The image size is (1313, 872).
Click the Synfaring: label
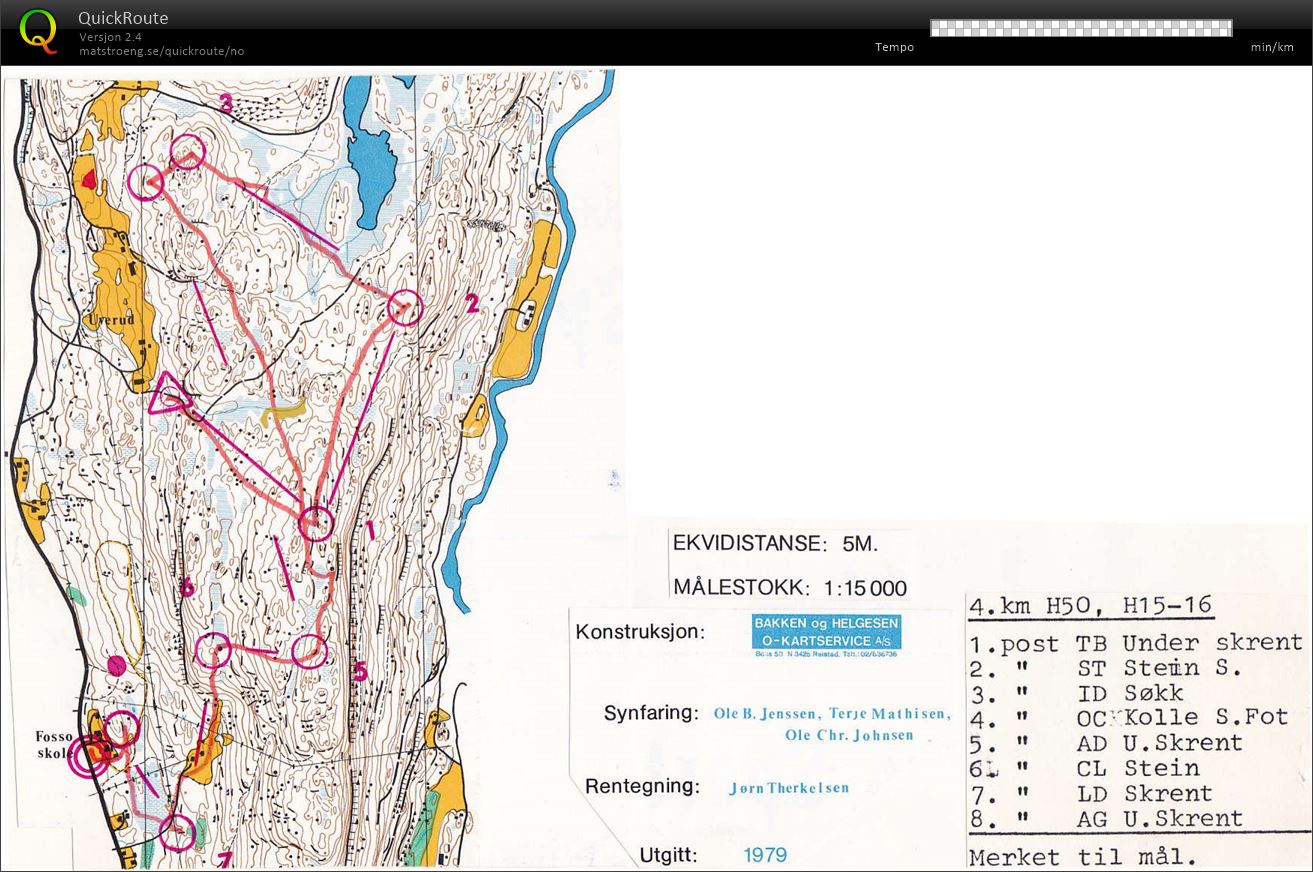click(x=651, y=713)
